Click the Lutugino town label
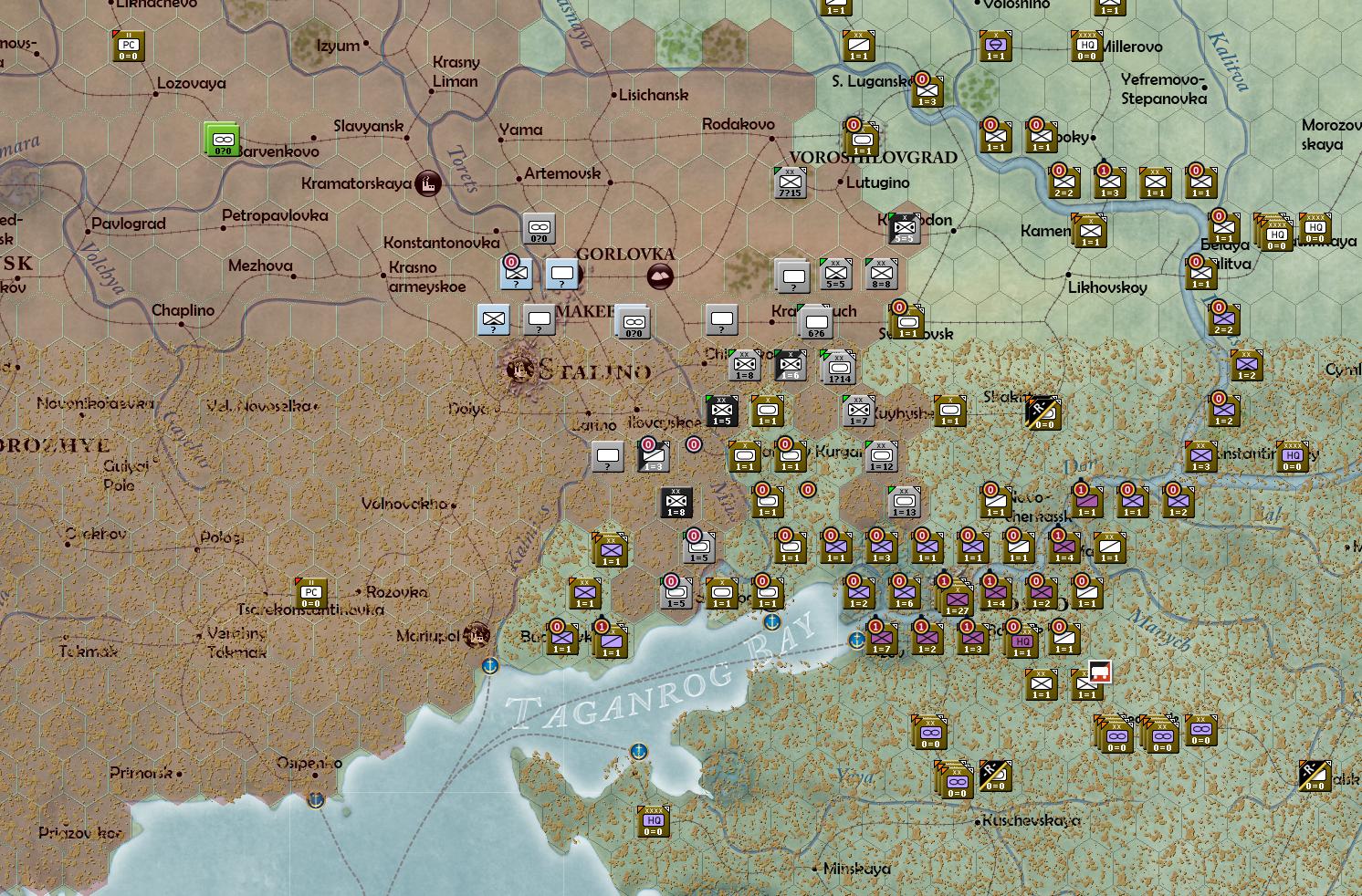 click(x=878, y=182)
